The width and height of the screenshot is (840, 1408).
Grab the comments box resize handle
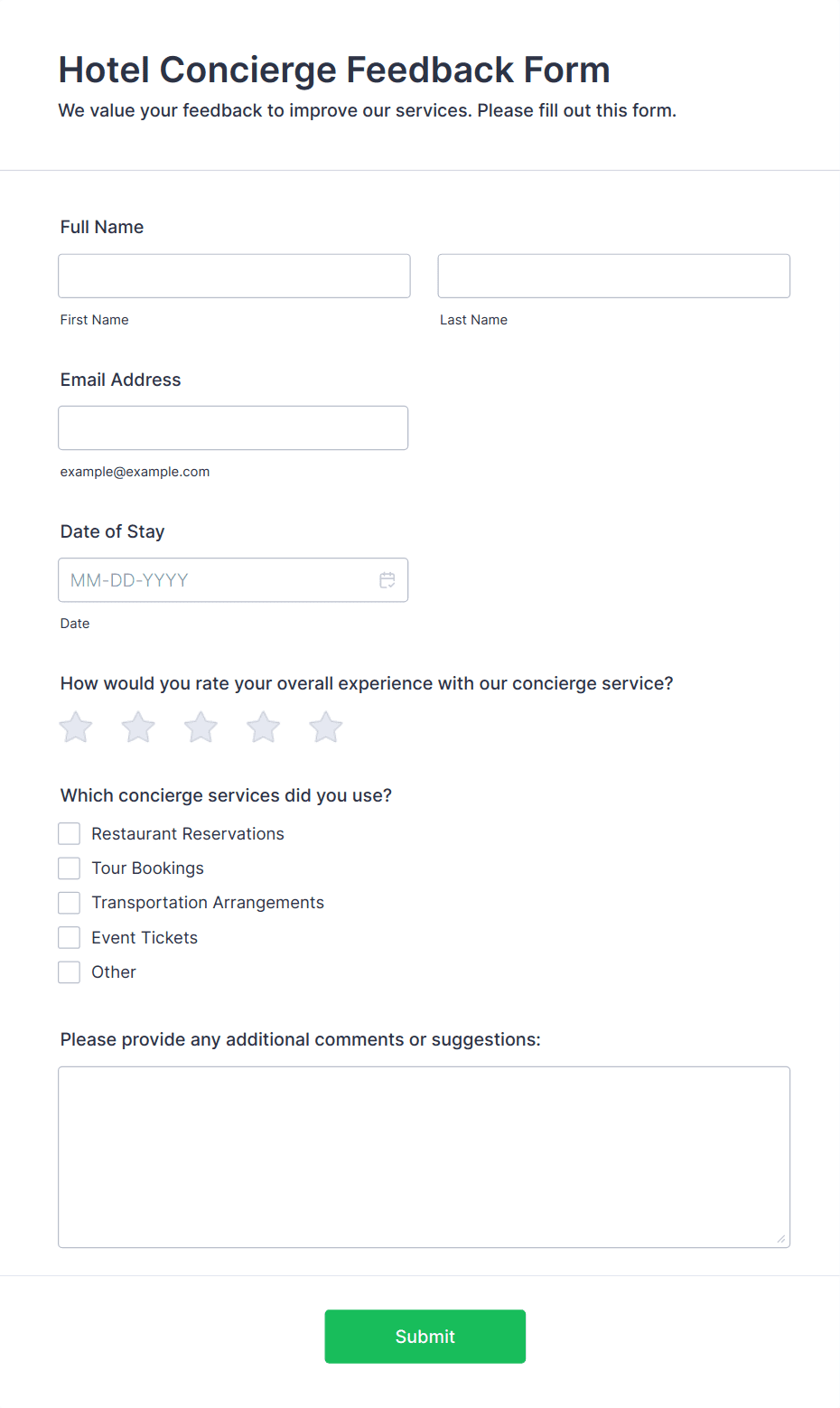(781, 1239)
